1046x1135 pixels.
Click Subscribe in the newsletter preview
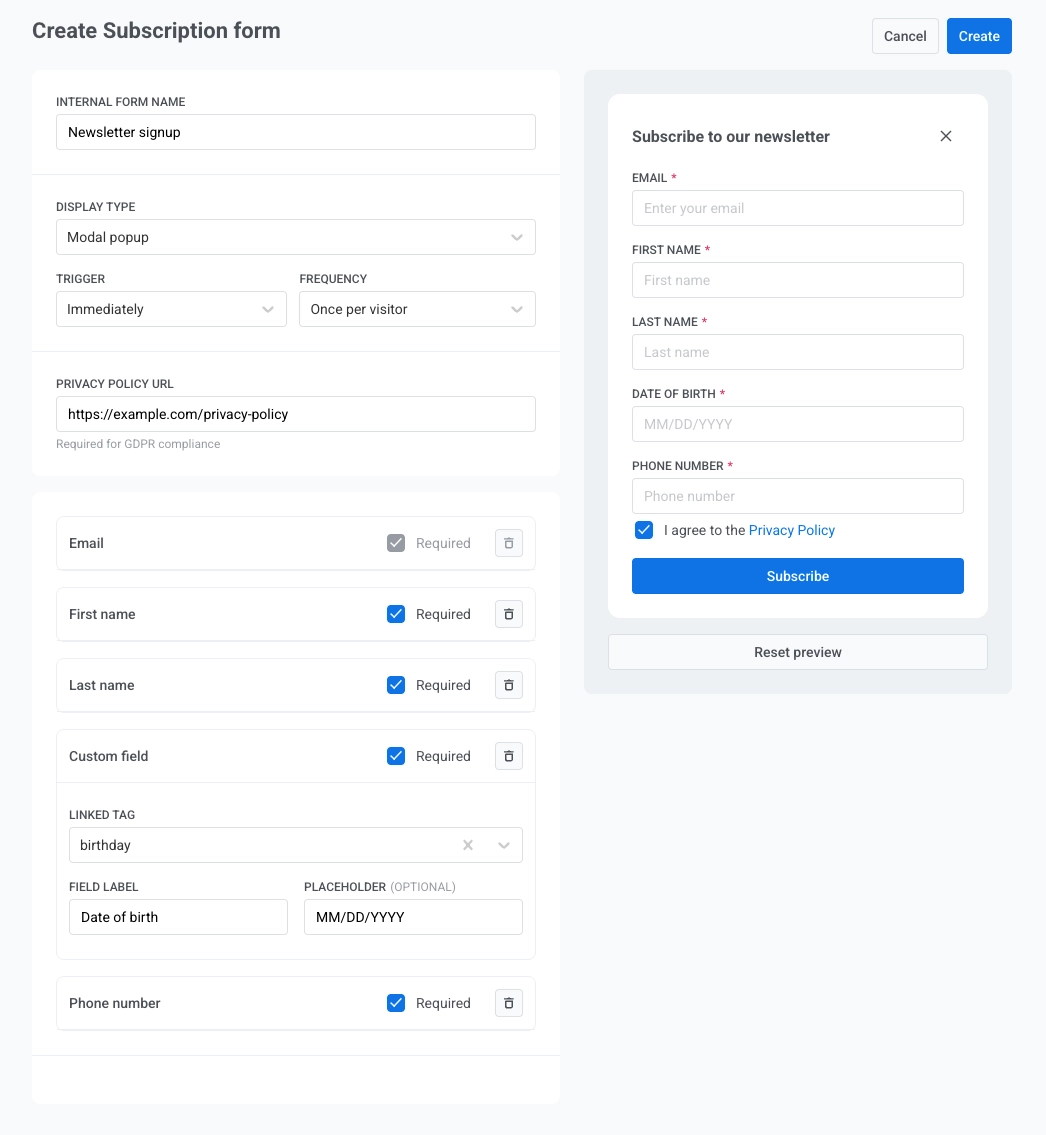click(x=797, y=576)
